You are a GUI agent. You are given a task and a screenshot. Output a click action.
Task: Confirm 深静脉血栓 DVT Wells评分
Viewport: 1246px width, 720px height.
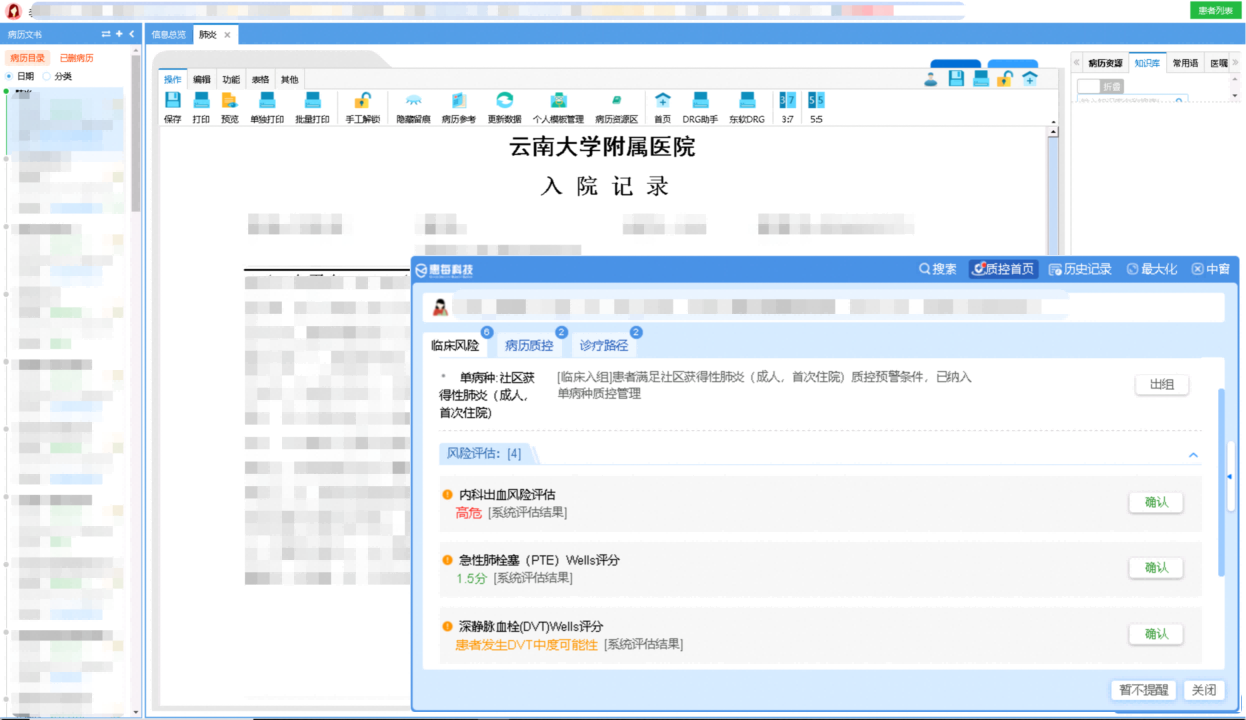pyautogui.click(x=1156, y=634)
